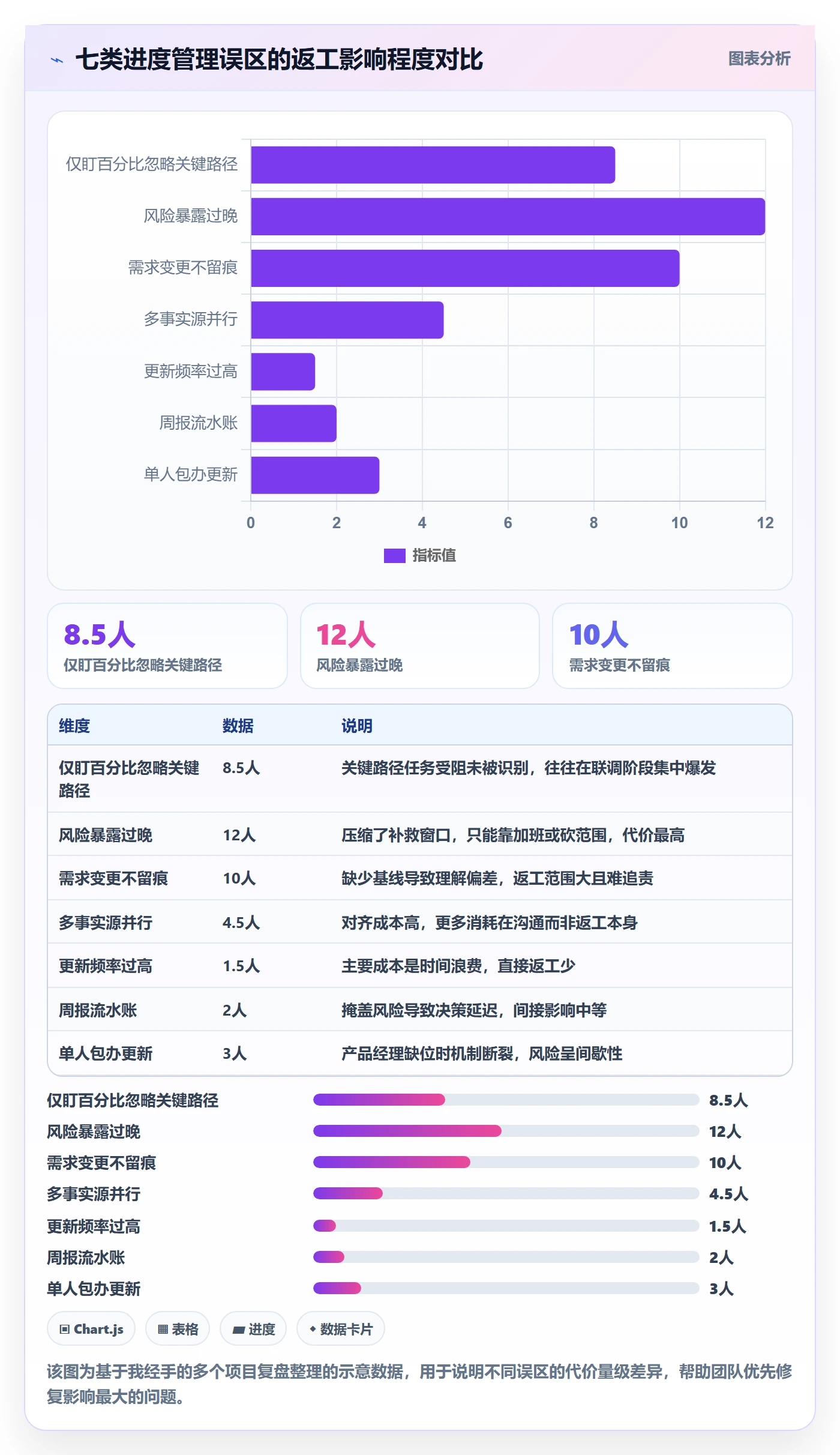
Task: Click the 单人包办更新 progress bar
Action: click(506, 1288)
